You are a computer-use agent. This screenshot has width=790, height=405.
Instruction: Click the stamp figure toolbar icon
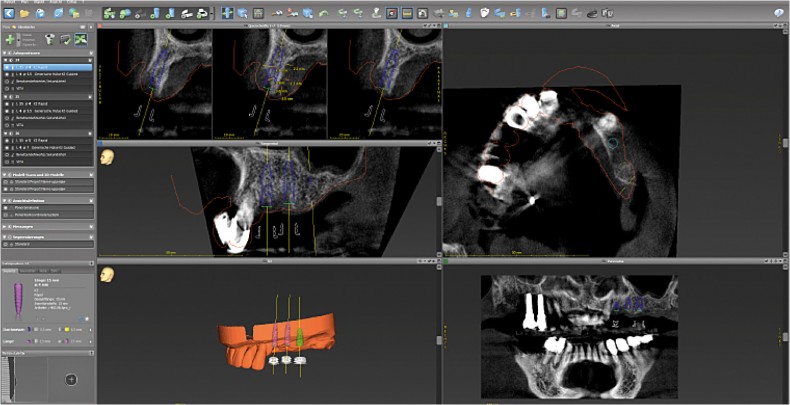click(376, 13)
